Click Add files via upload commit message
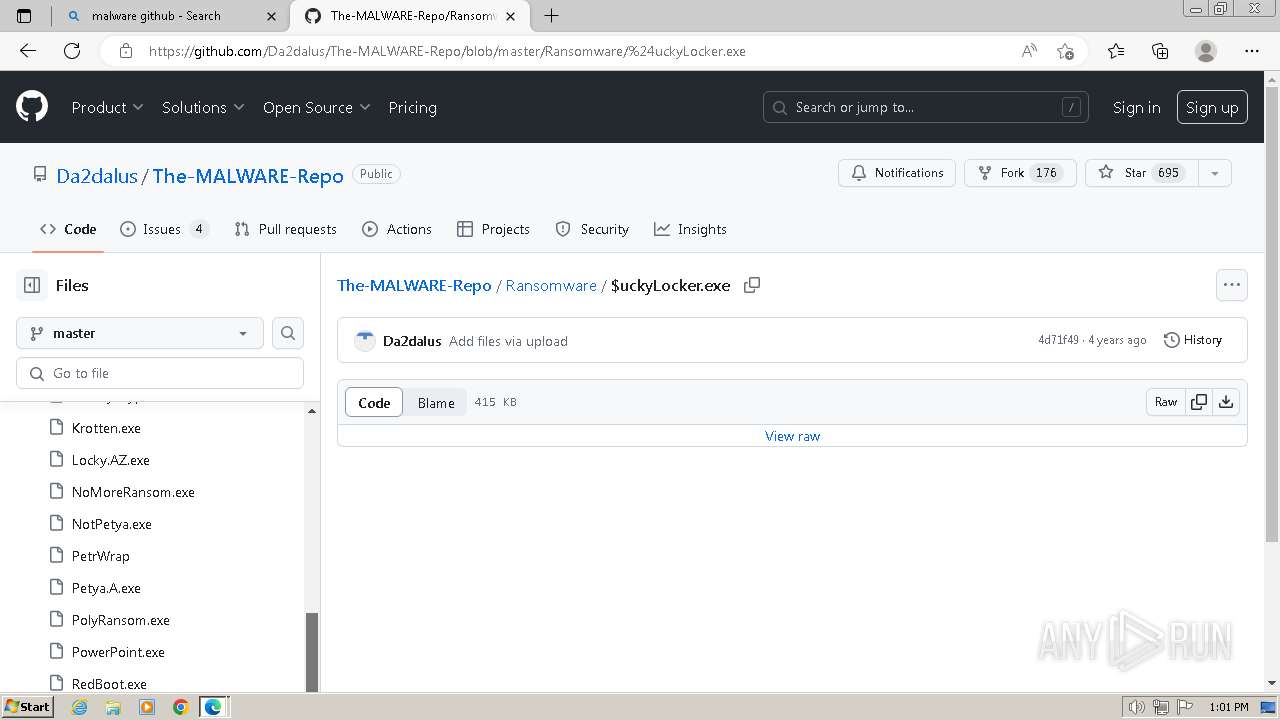This screenshot has width=1280, height=720. click(x=508, y=341)
